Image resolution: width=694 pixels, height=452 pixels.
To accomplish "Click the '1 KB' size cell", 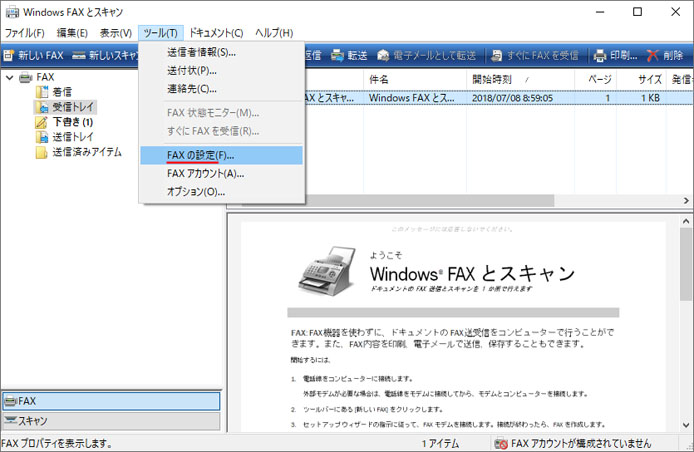I will click(x=650, y=98).
